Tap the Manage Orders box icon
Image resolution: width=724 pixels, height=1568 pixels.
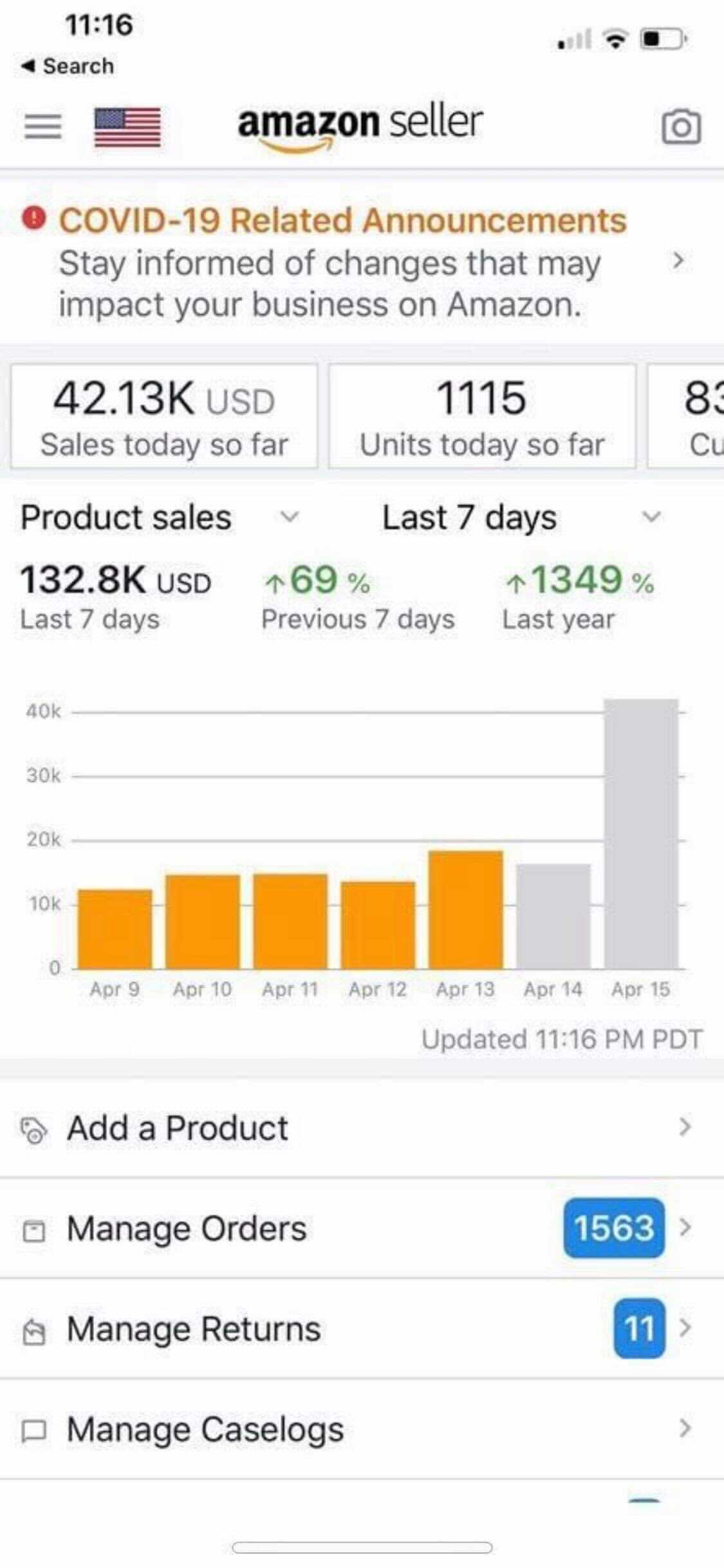(34, 1231)
